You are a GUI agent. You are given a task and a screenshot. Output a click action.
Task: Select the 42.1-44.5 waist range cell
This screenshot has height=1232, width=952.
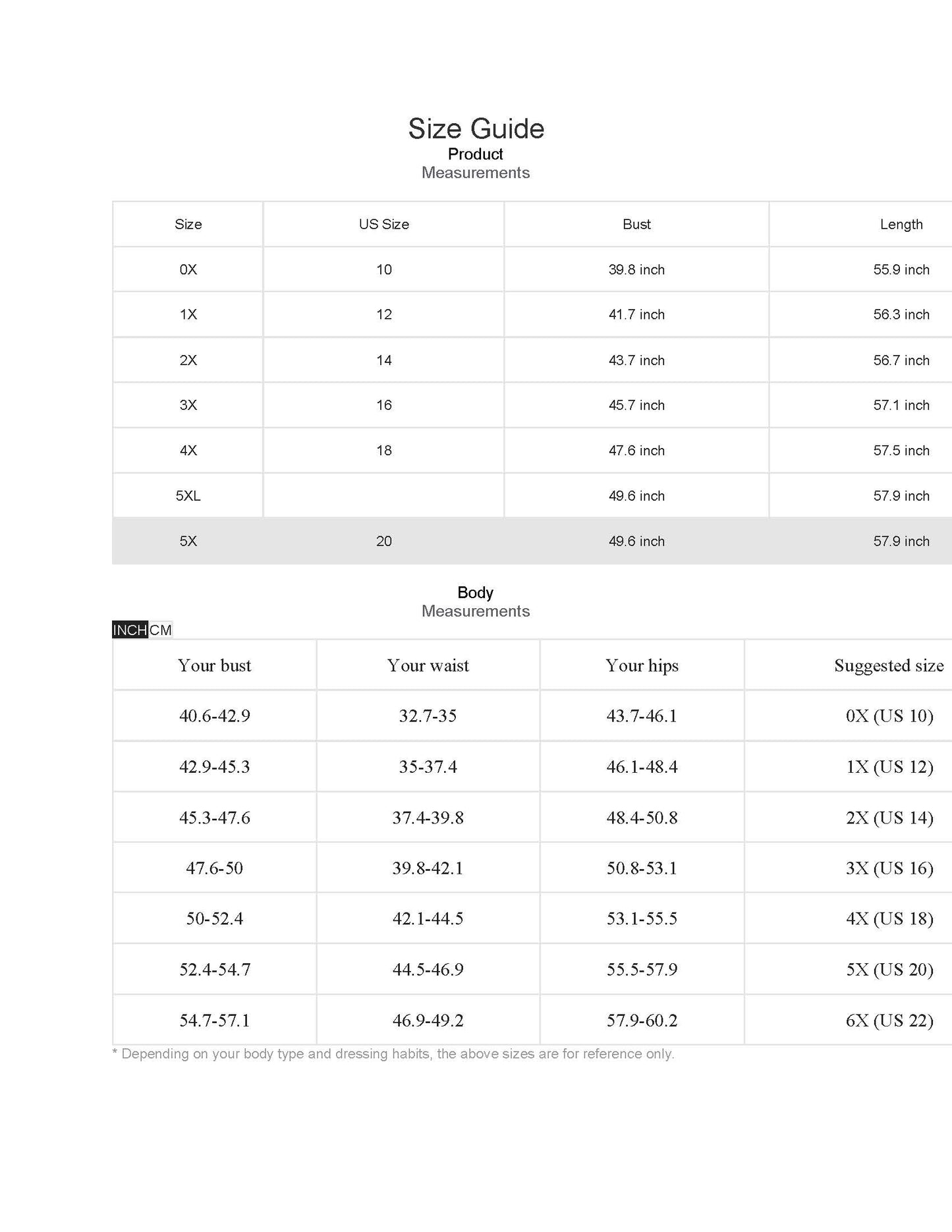coord(428,918)
